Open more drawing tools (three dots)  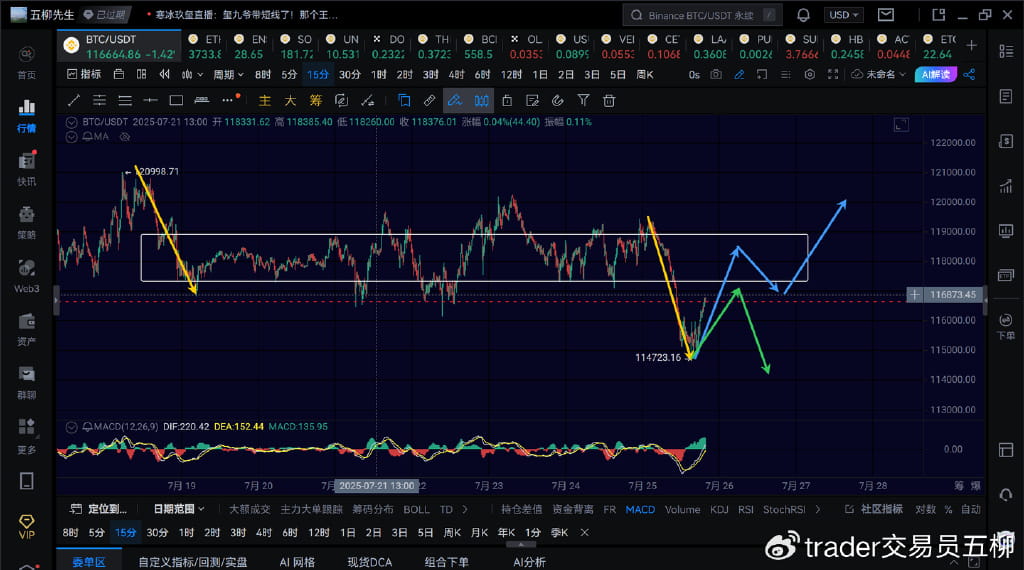(227, 100)
